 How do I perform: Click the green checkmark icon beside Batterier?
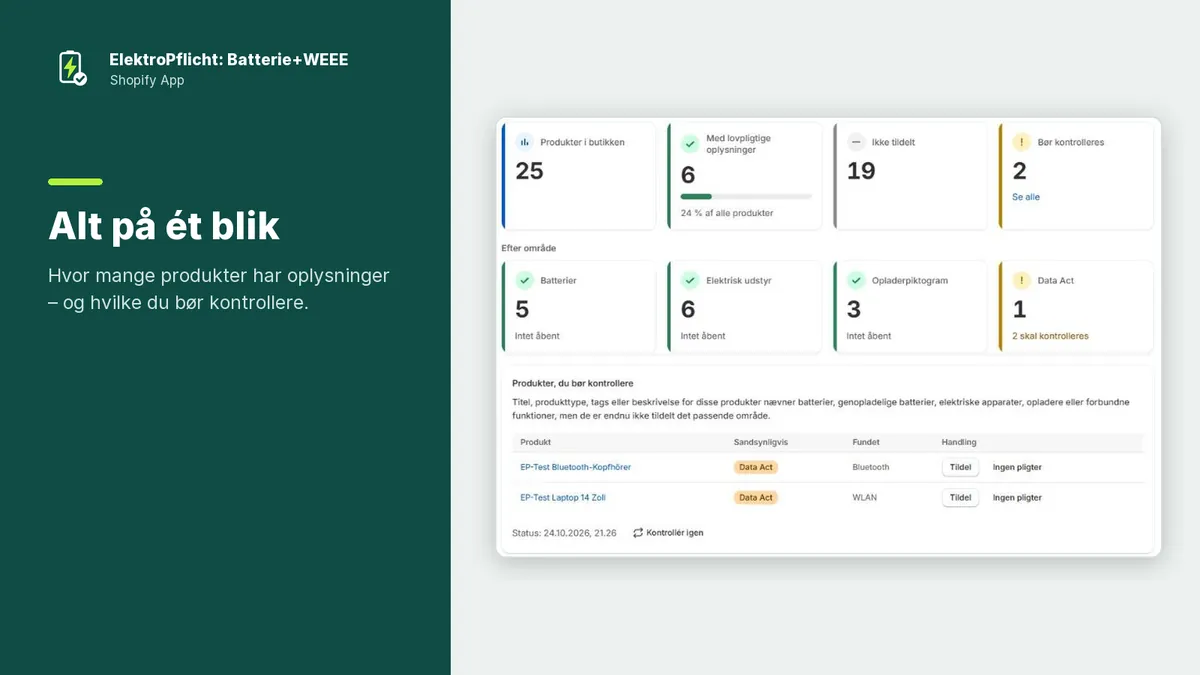pos(525,280)
